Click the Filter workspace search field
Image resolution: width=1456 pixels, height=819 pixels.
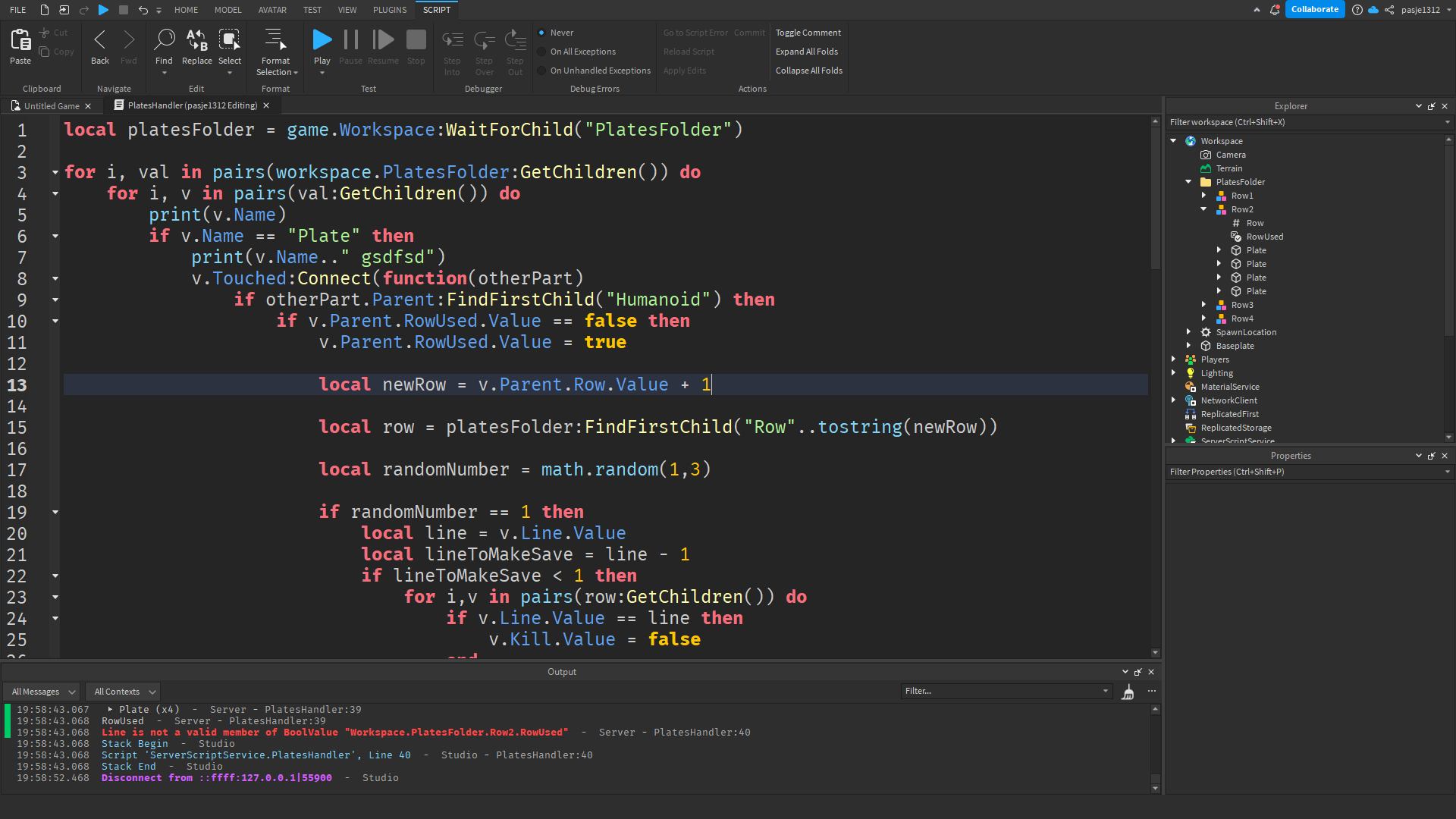pos(1308,122)
